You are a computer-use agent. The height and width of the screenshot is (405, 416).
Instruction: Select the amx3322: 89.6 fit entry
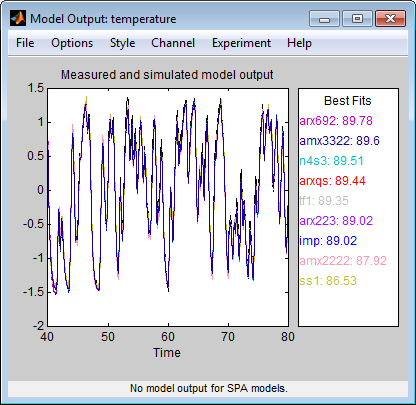tap(340, 141)
